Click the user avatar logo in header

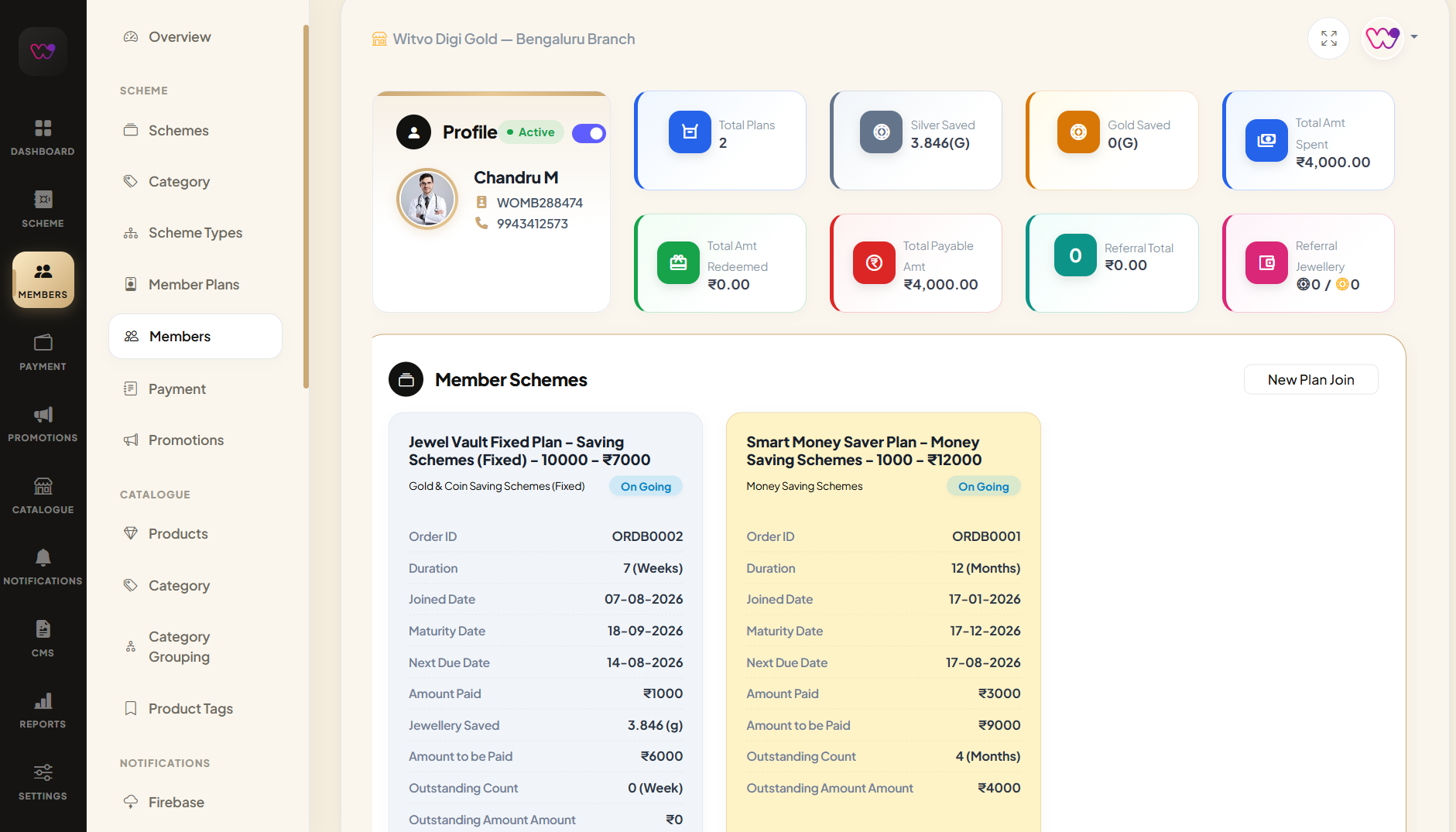1382,38
